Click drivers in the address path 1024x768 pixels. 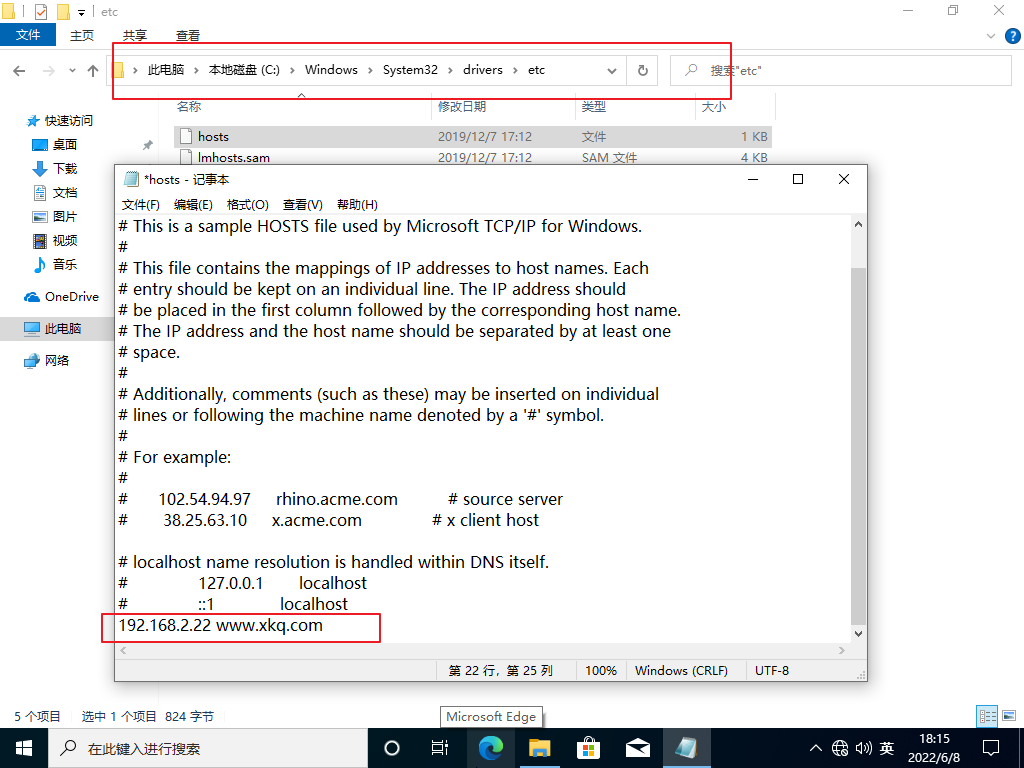tap(483, 70)
